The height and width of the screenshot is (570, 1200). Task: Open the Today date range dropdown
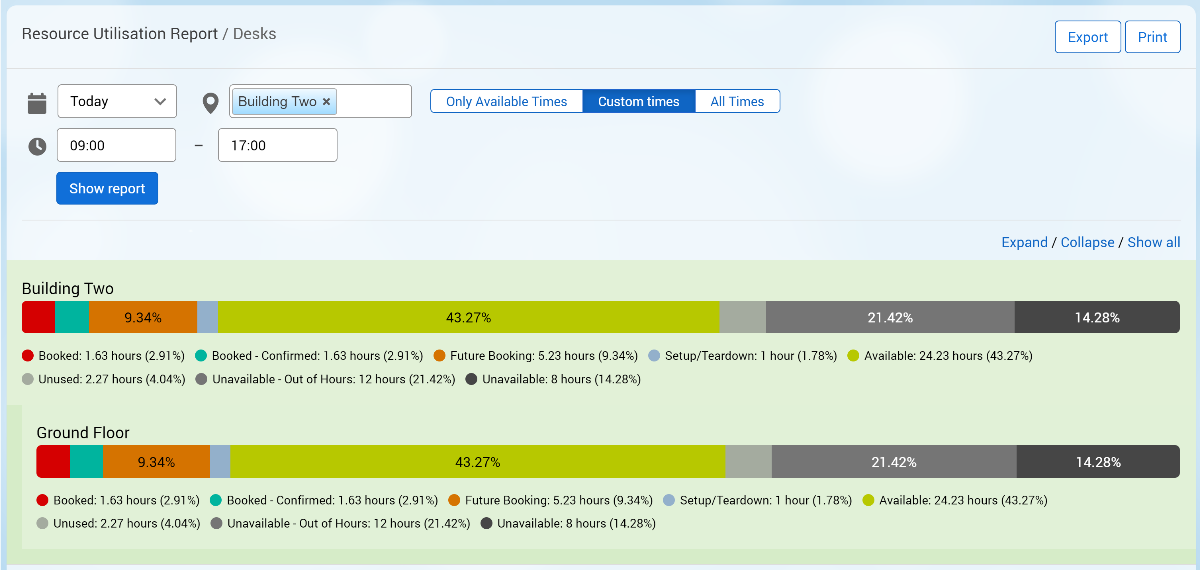coord(117,101)
